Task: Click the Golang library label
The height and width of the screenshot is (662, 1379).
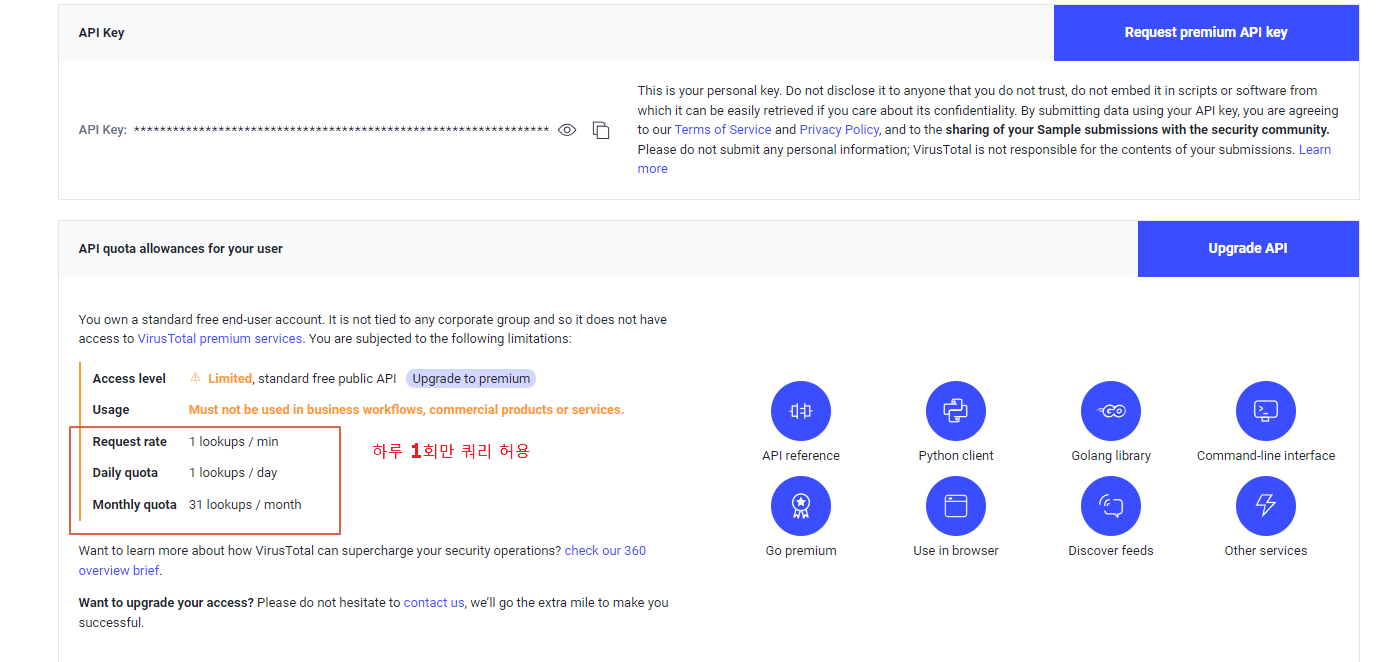Action: click(x=1111, y=456)
